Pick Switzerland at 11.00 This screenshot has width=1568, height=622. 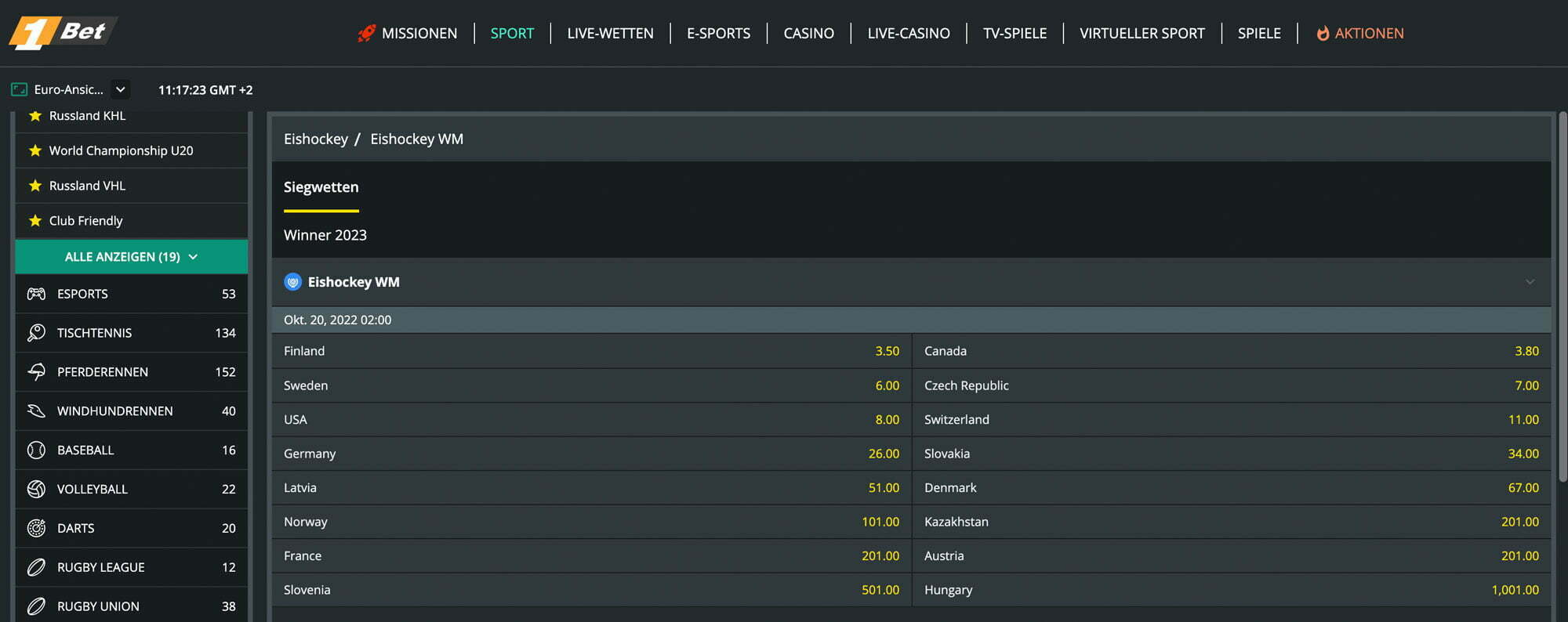(x=1231, y=419)
